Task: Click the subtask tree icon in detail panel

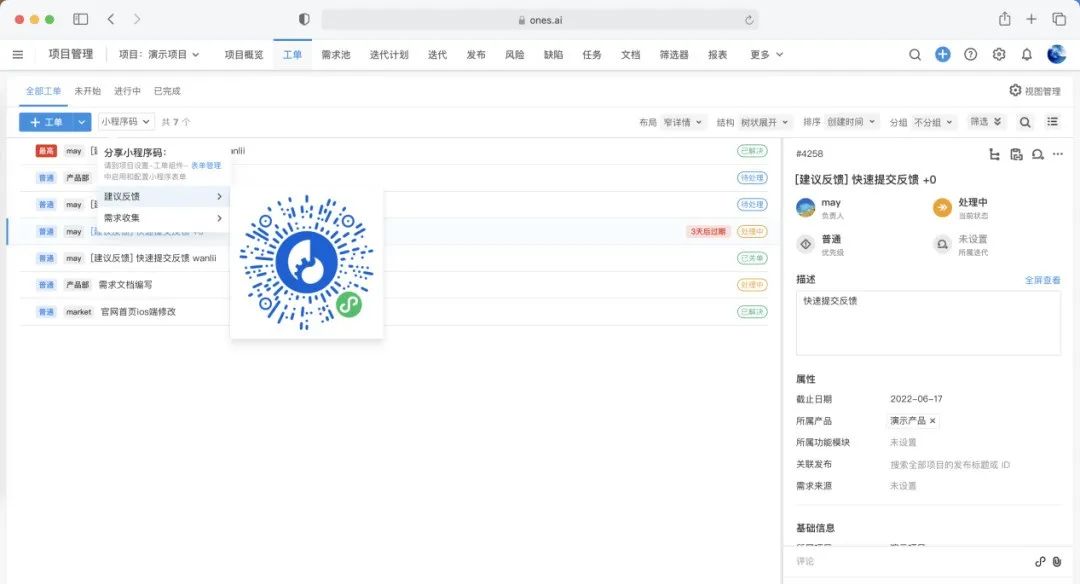Action: (x=993, y=154)
